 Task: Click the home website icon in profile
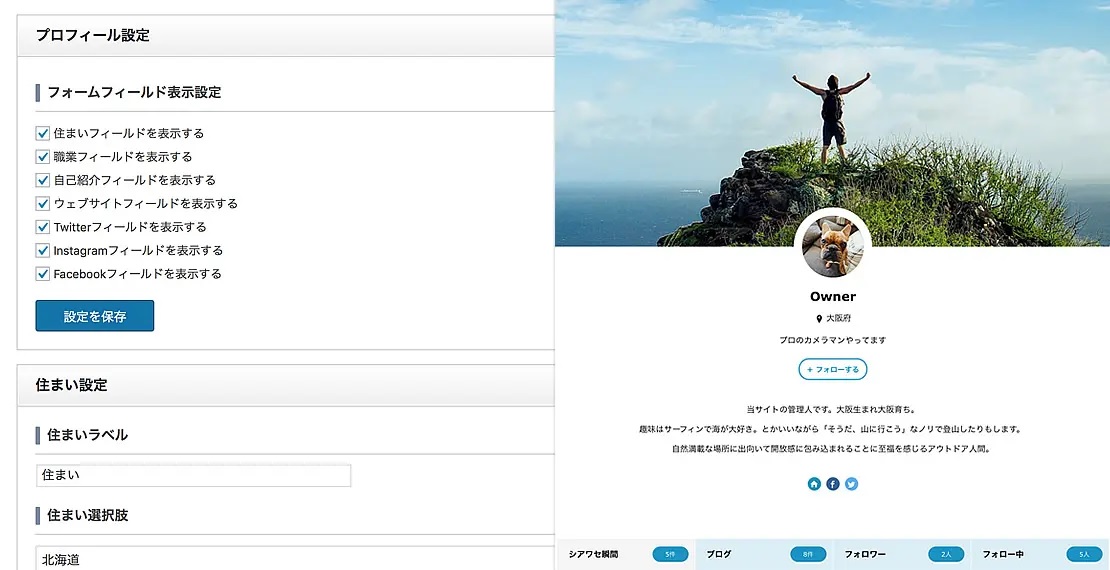point(814,484)
